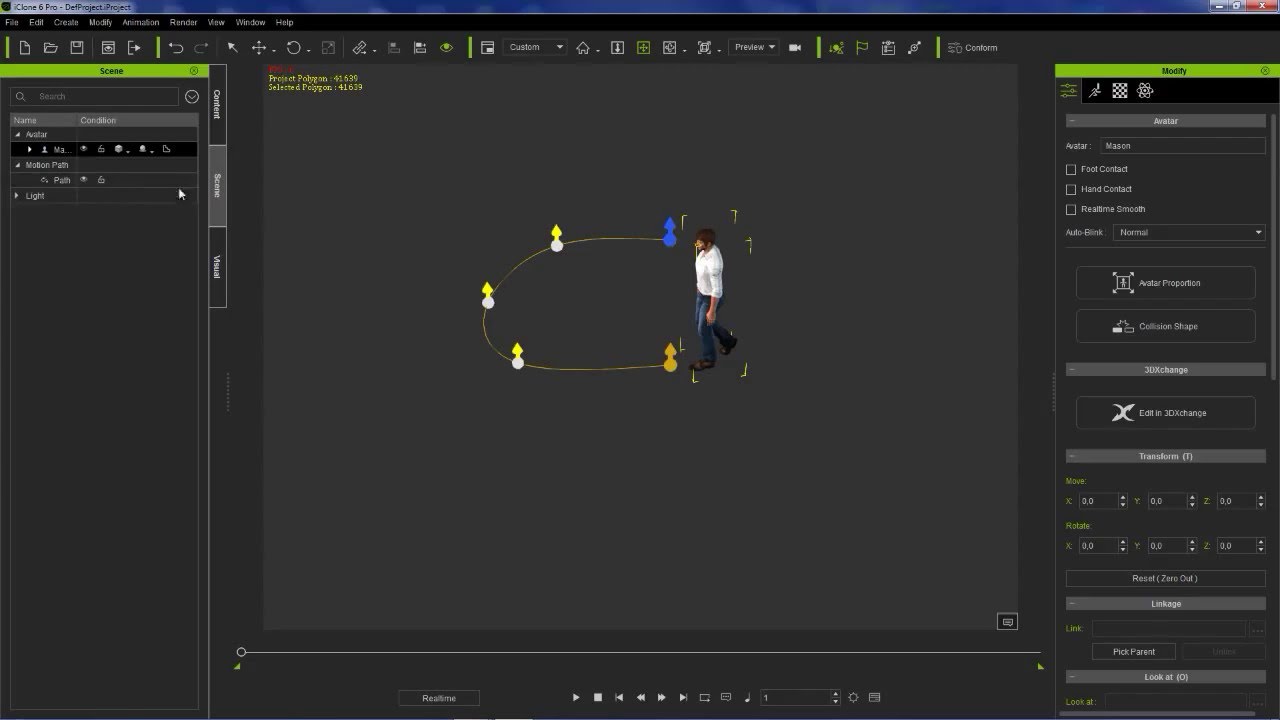
Task: Save the project with the floppy disk icon
Action: [x=77, y=47]
